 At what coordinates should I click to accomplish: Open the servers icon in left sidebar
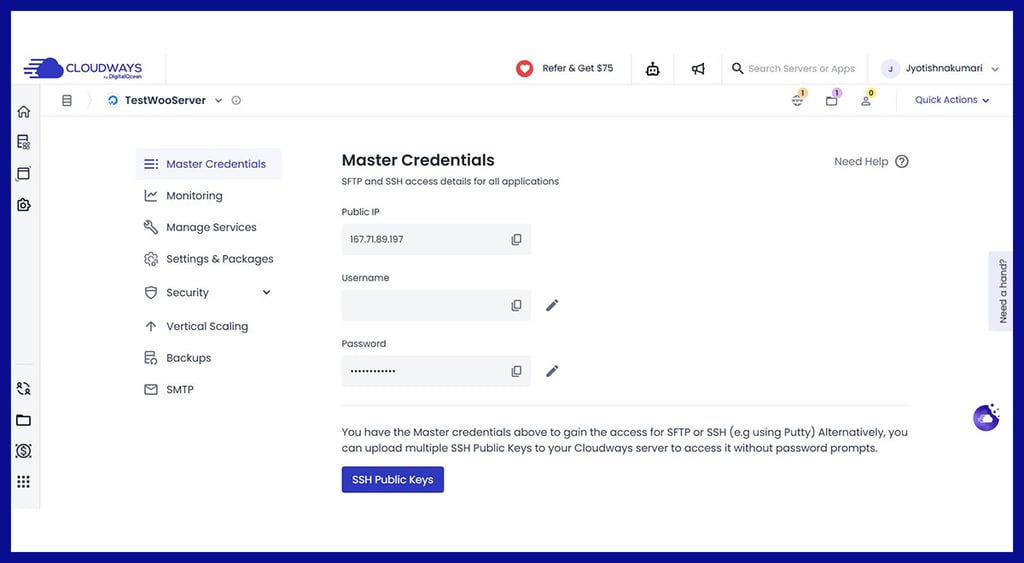click(x=24, y=142)
